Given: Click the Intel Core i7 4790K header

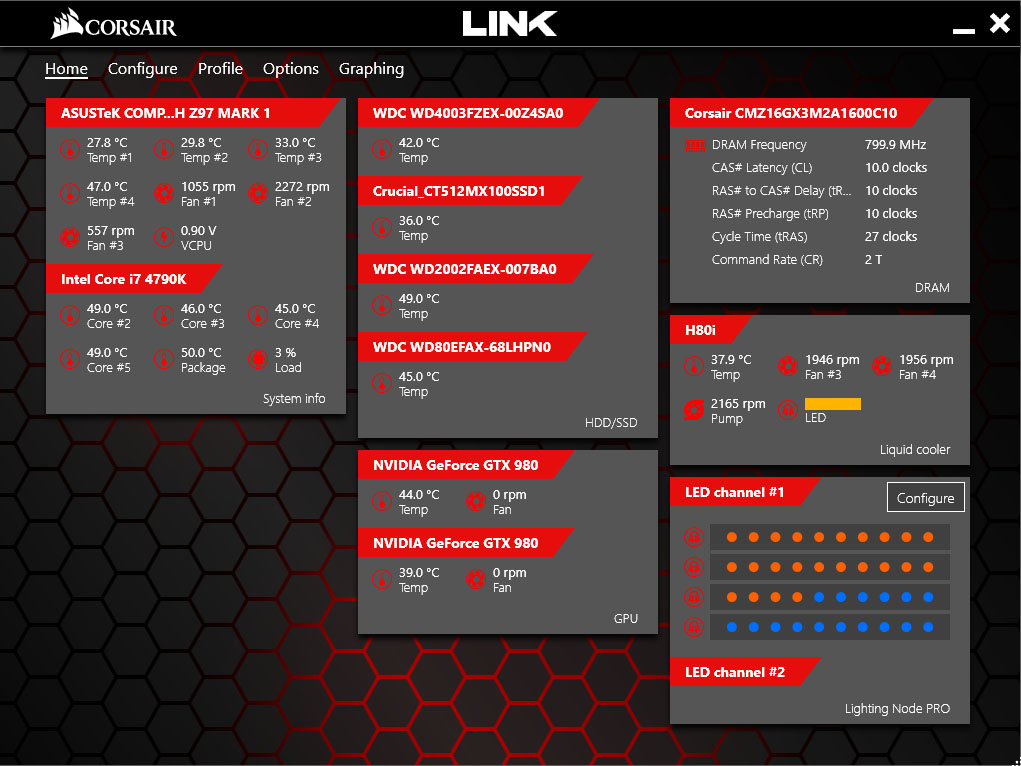Looking at the screenshot, I should (124, 279).
